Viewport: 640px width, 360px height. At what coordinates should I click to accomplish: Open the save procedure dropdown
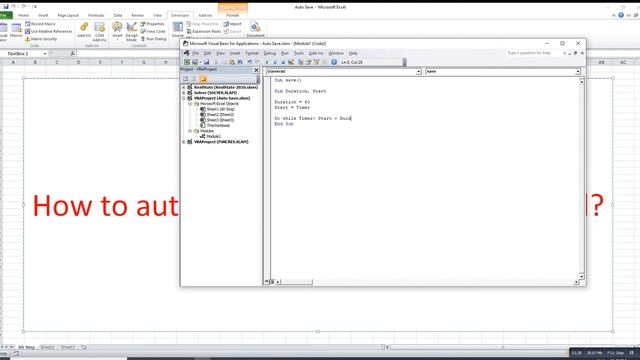point(578,72)
